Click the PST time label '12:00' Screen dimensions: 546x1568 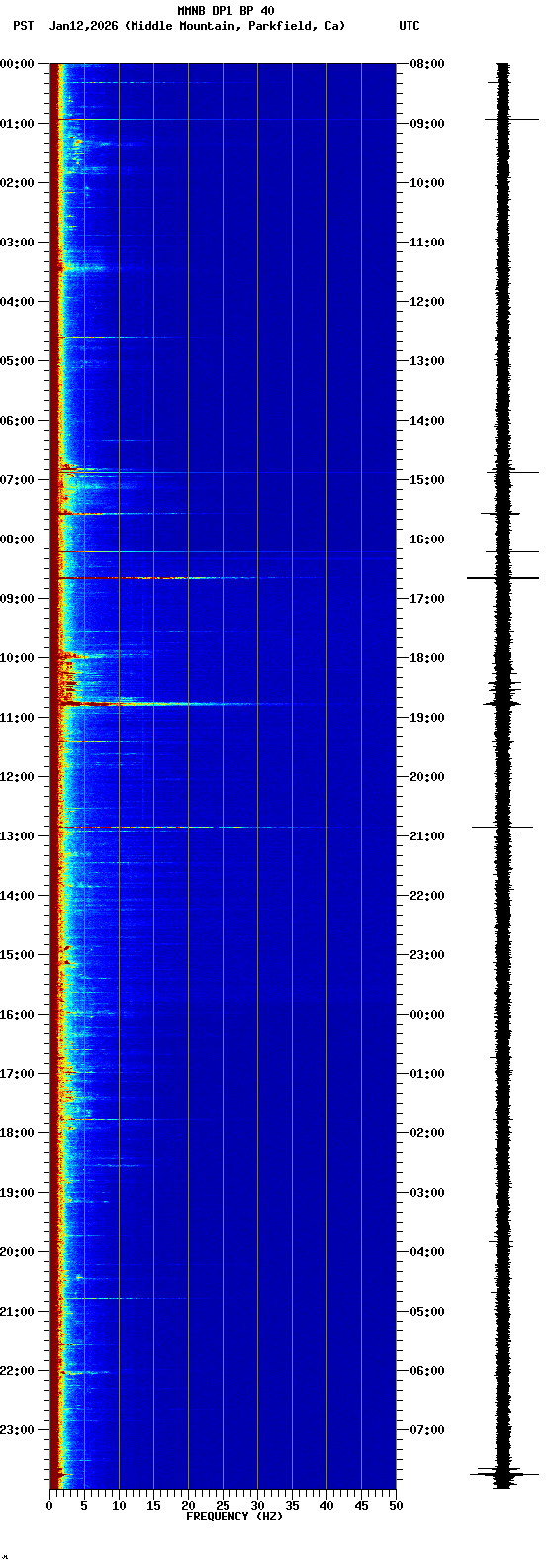click(17, 777)
